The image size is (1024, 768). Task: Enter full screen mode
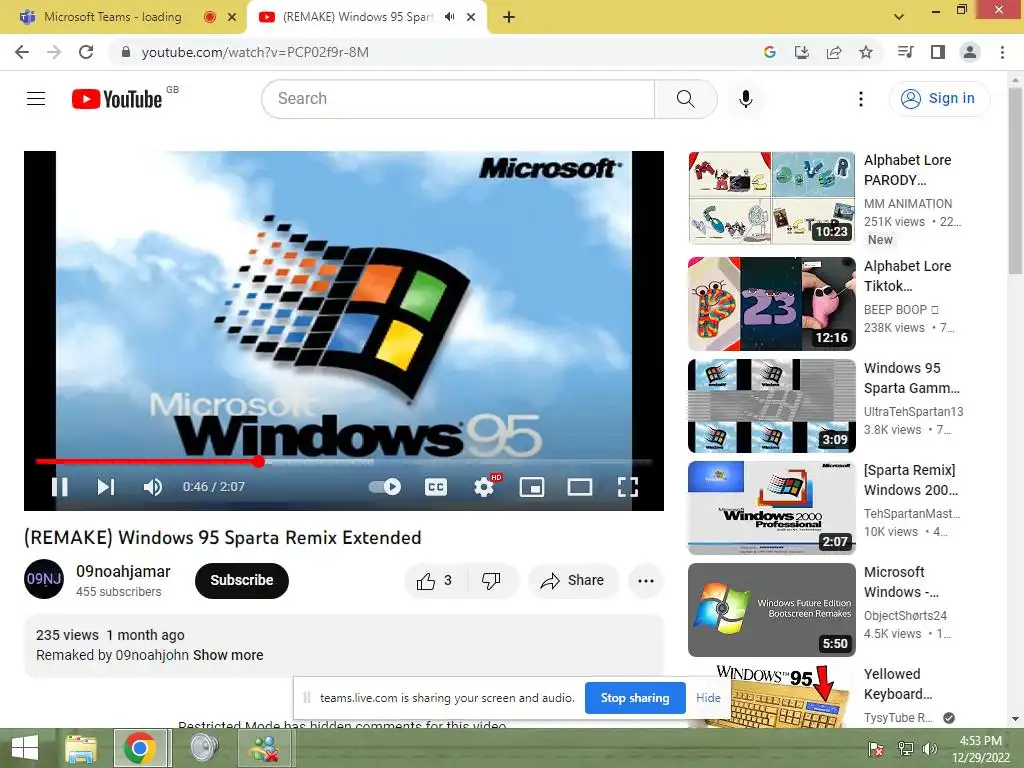point(628,487)
